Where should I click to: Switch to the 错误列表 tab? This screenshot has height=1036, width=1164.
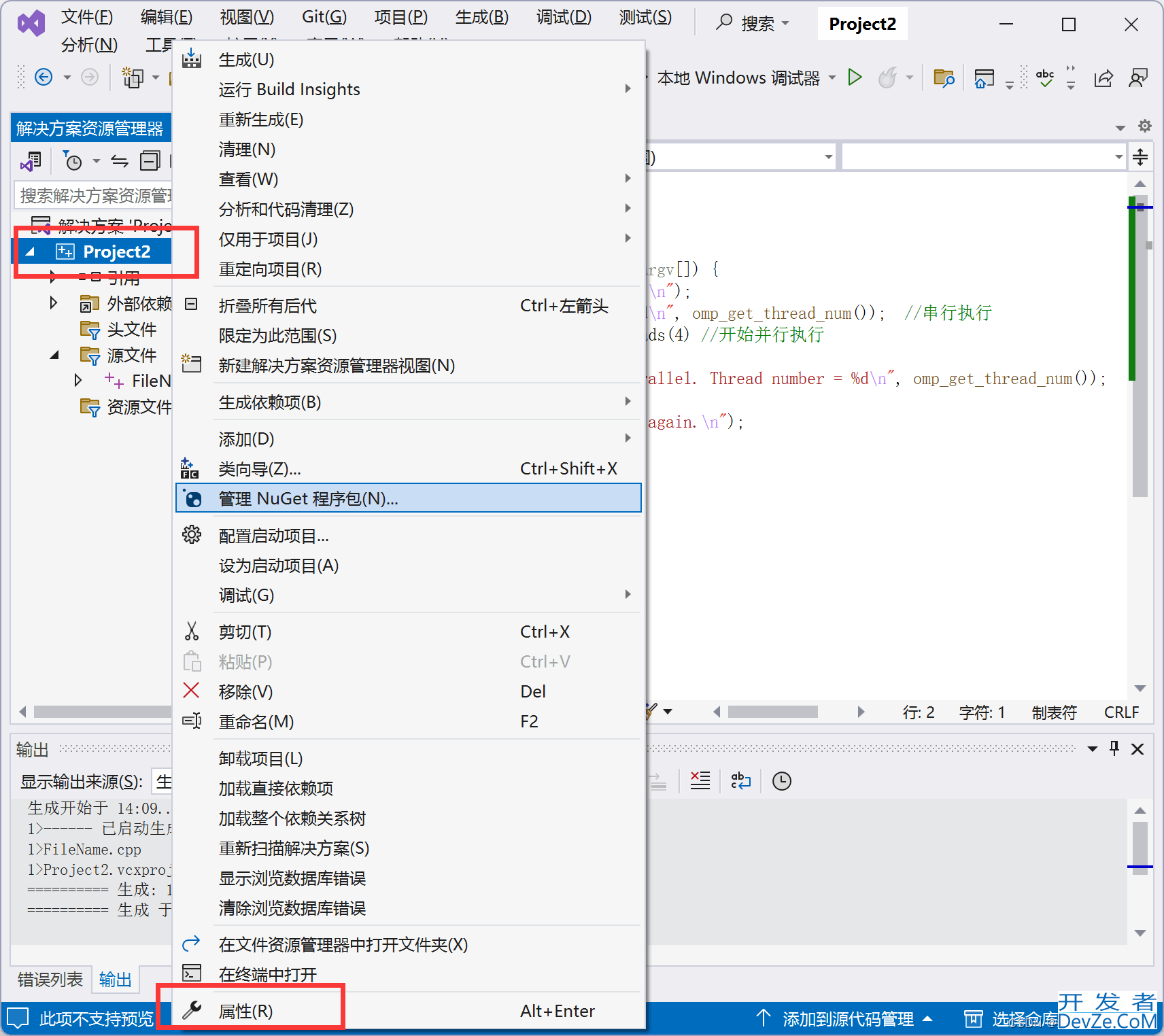50,979
